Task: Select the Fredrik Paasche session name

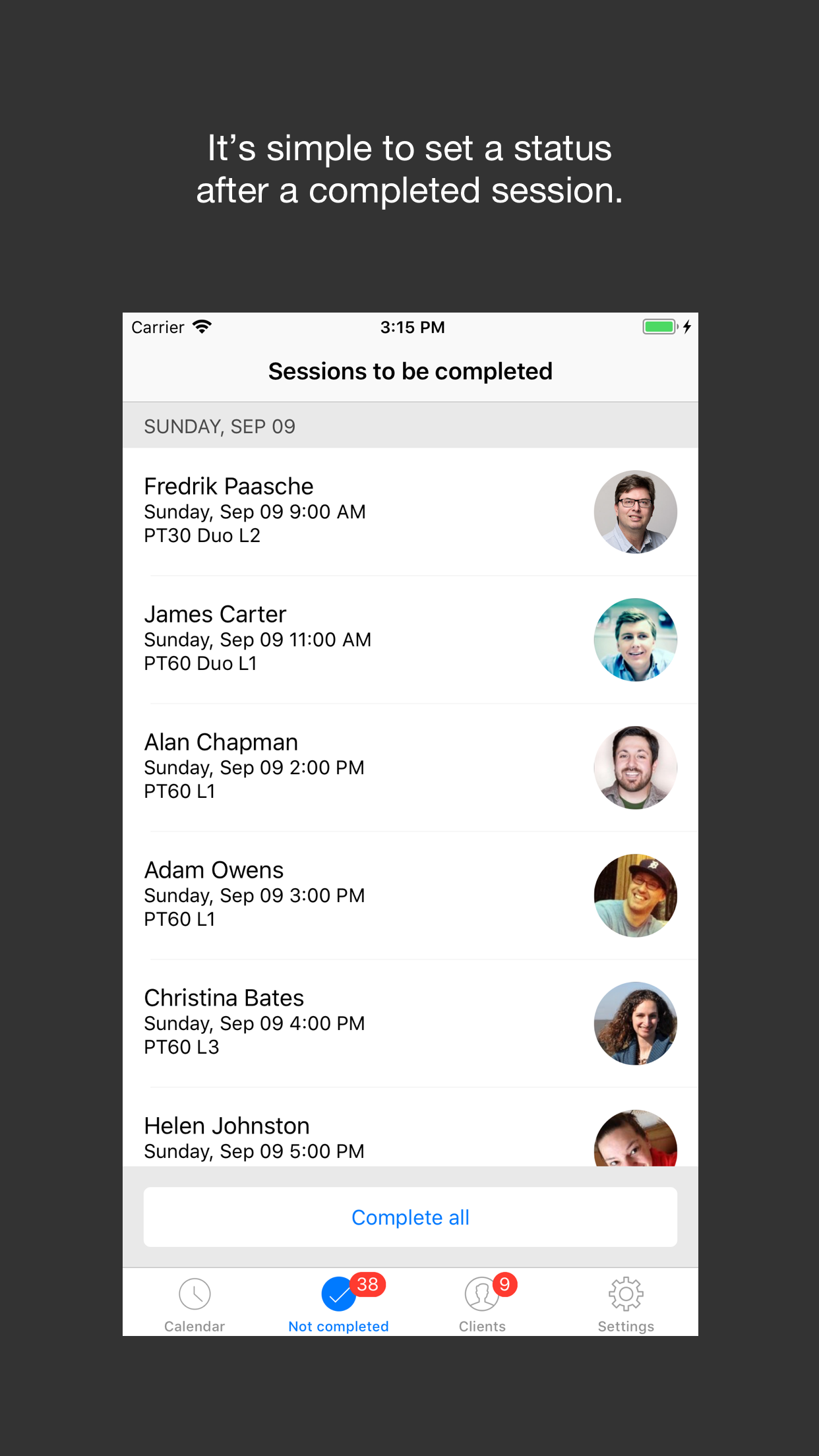Action: point(229,487)
